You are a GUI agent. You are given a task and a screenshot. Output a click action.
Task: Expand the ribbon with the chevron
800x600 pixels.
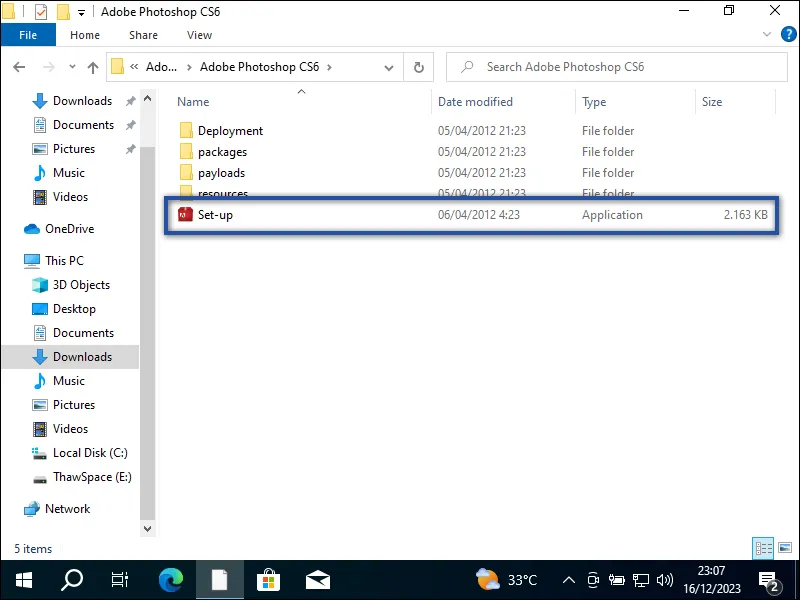coord(765,35)
